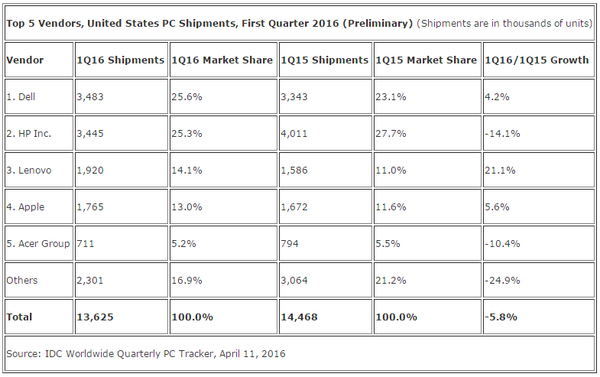600x377 pixels.
Task: Select the 1Q15 Shipments column header
Action: 325,60
